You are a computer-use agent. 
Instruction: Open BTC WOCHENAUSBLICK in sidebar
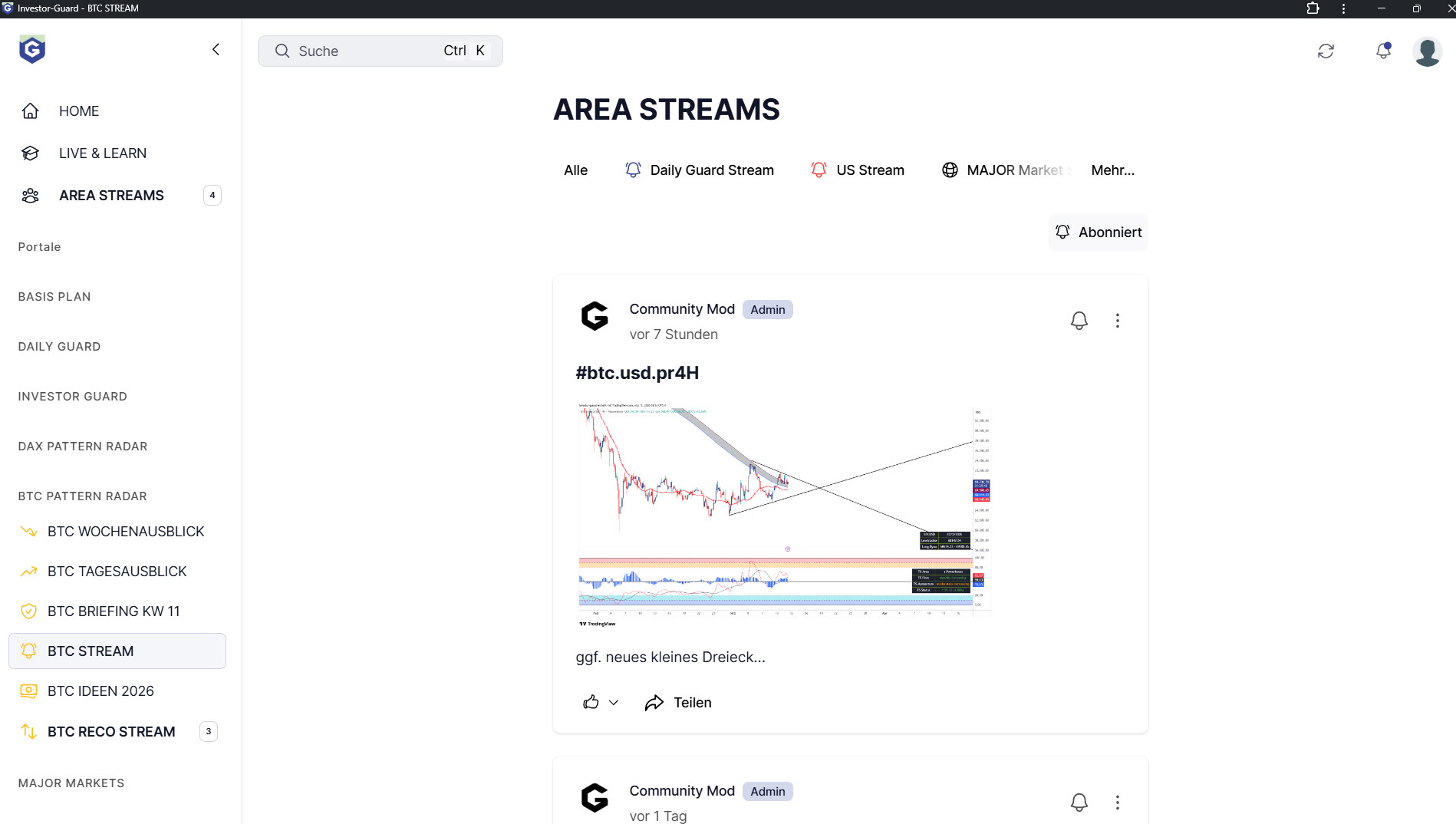(125, 532)
